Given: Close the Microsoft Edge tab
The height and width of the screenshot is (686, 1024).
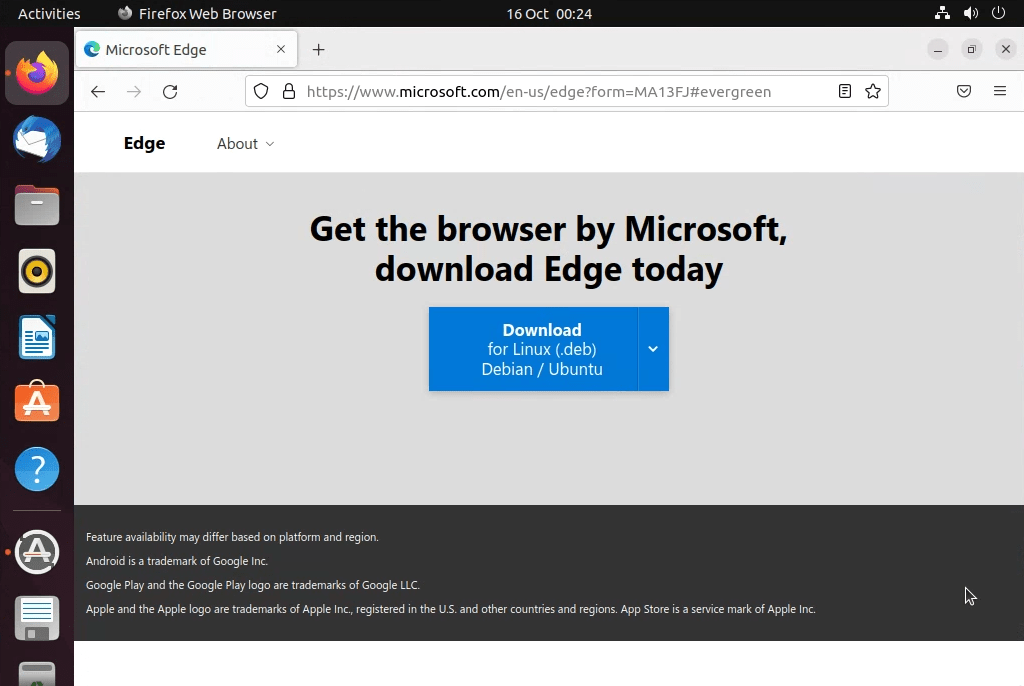Looking at the screenshot, I should pyautogui.click(x=281, y=50).
